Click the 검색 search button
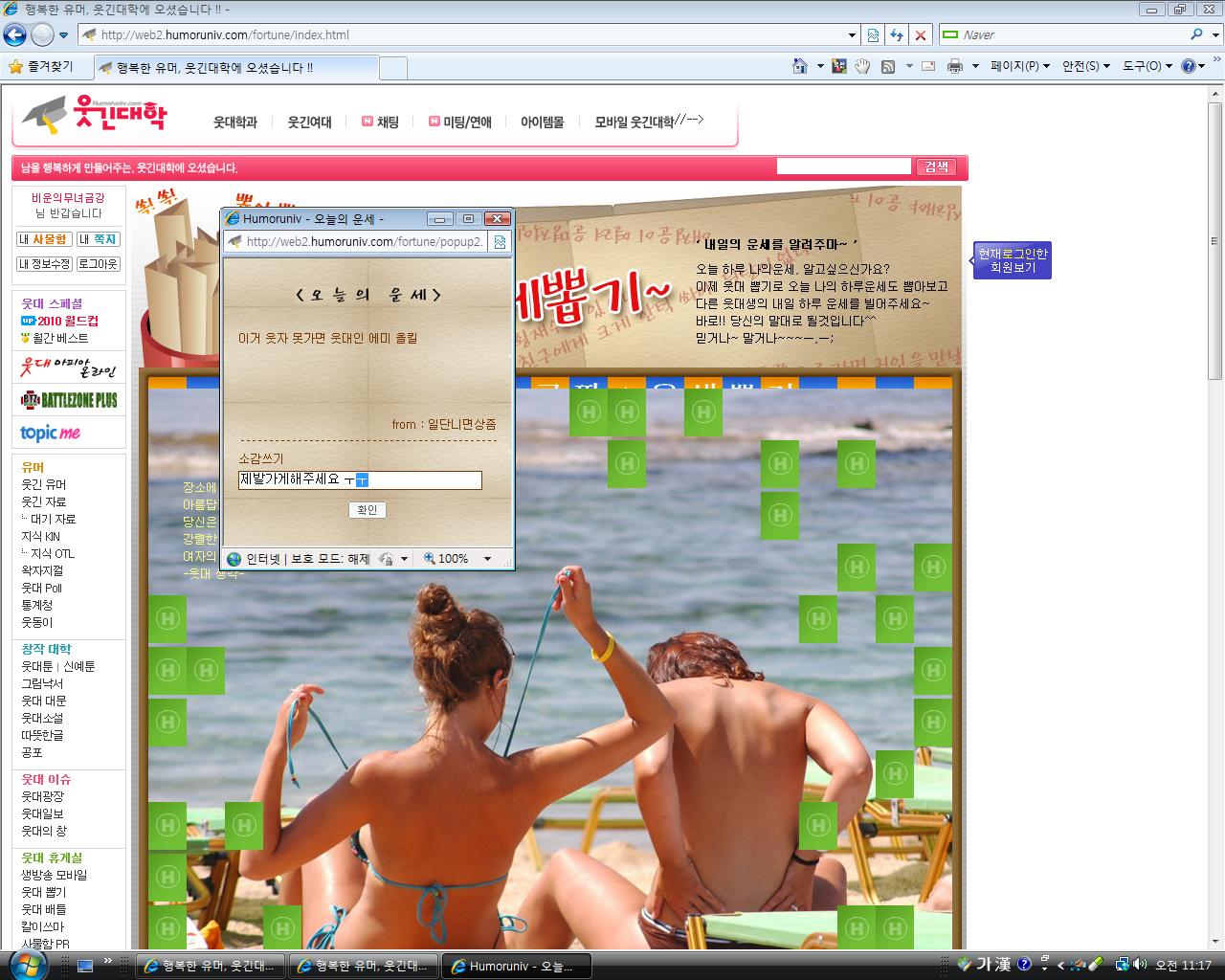The width and height of the screenshot is (1225, 980). (x=936, y=167)
